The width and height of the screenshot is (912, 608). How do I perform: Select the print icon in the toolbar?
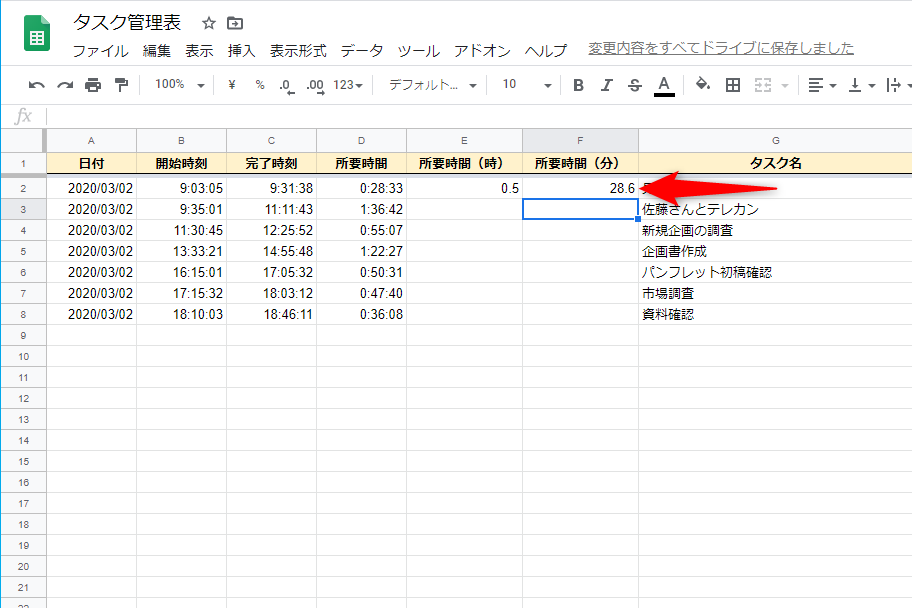(x=90, y=85)
